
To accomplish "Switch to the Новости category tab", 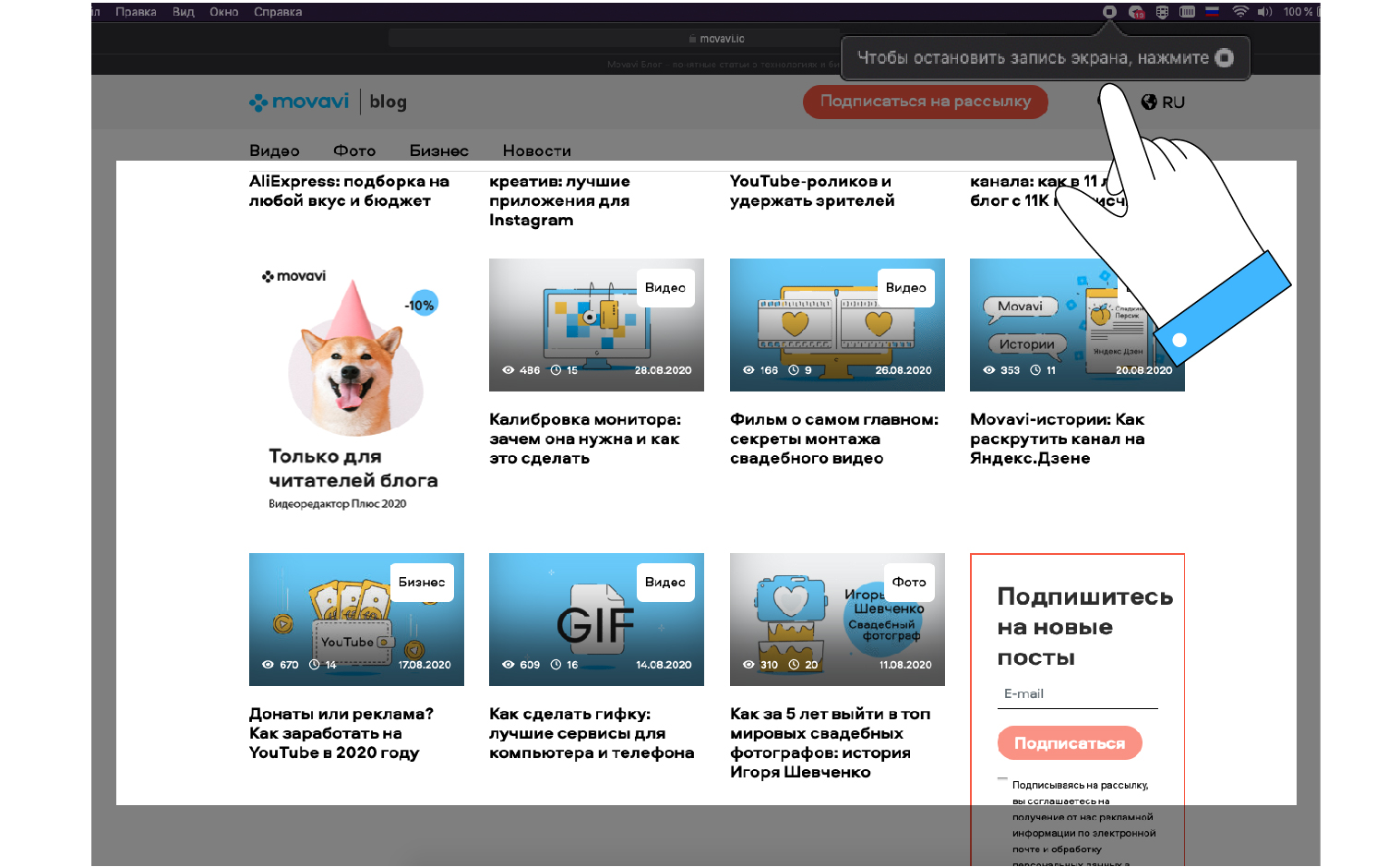I will [x=536, y=151].
